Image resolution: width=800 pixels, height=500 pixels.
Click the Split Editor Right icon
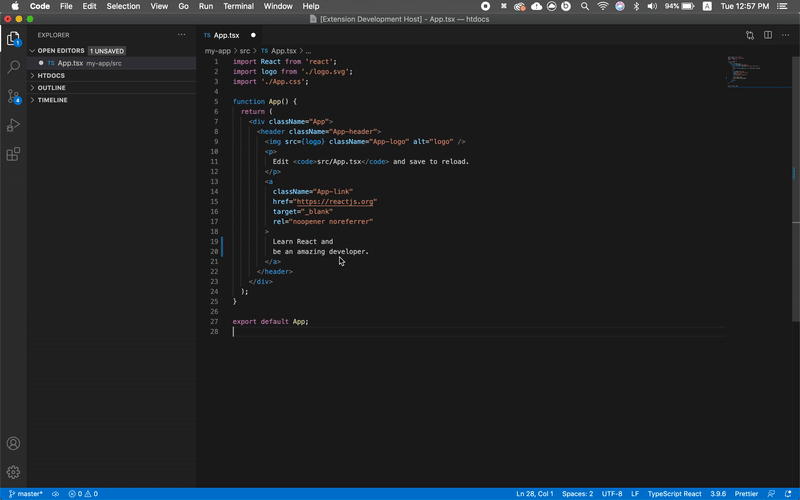pos(768,35)
